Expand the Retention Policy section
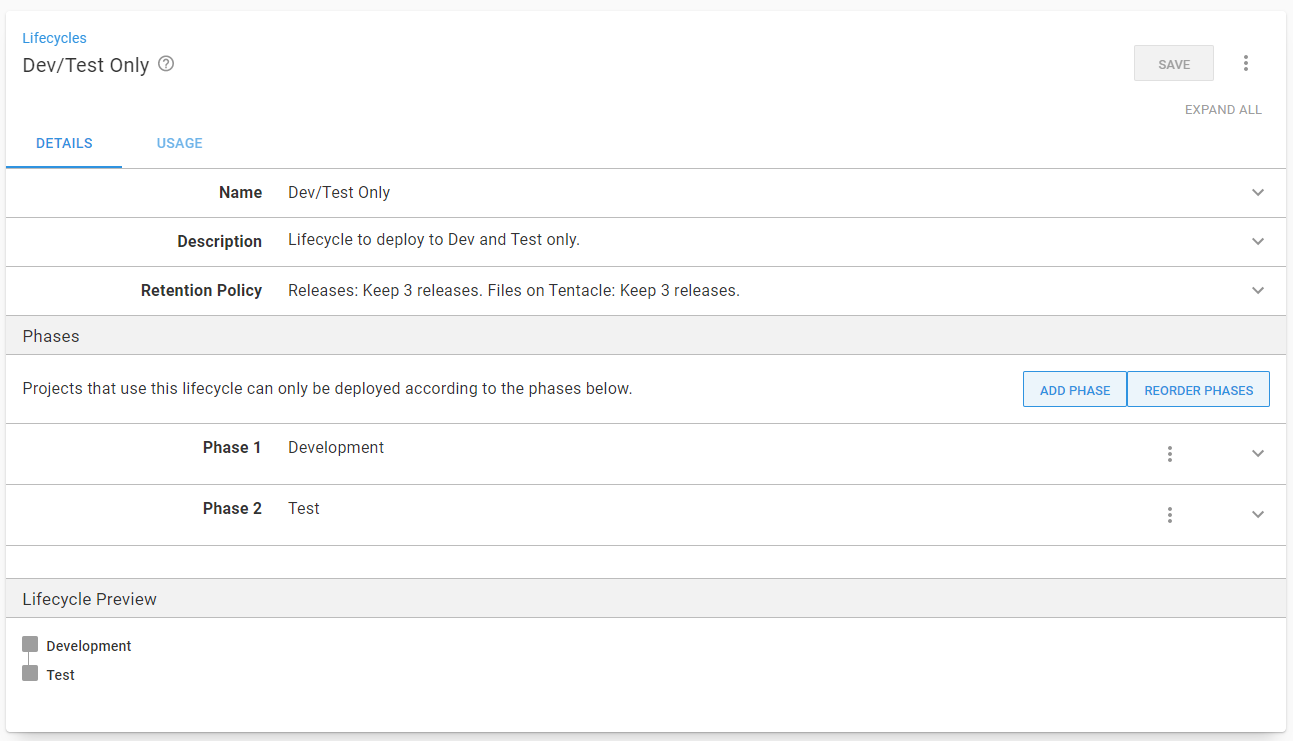 tap(1258, 290)
